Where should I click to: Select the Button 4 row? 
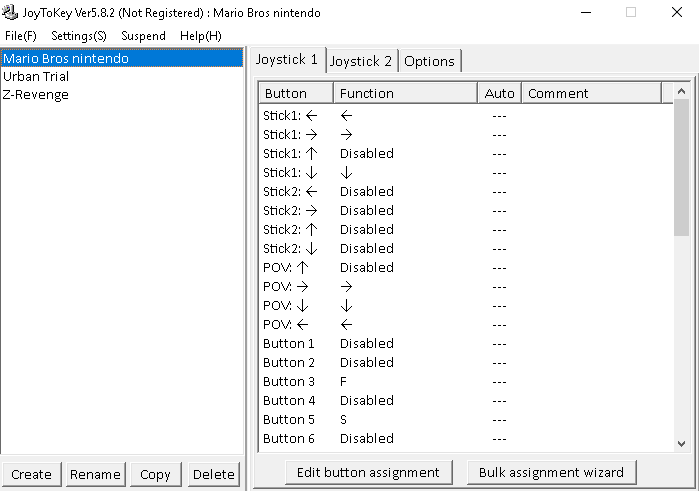[x=466, y=400]
